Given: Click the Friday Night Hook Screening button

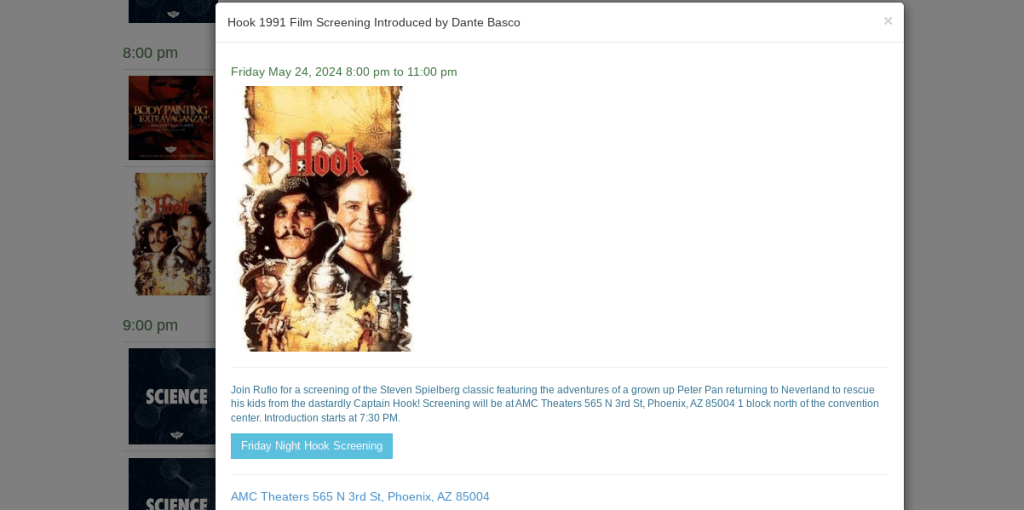Looking at the screenshot, I should pos(312,446).
